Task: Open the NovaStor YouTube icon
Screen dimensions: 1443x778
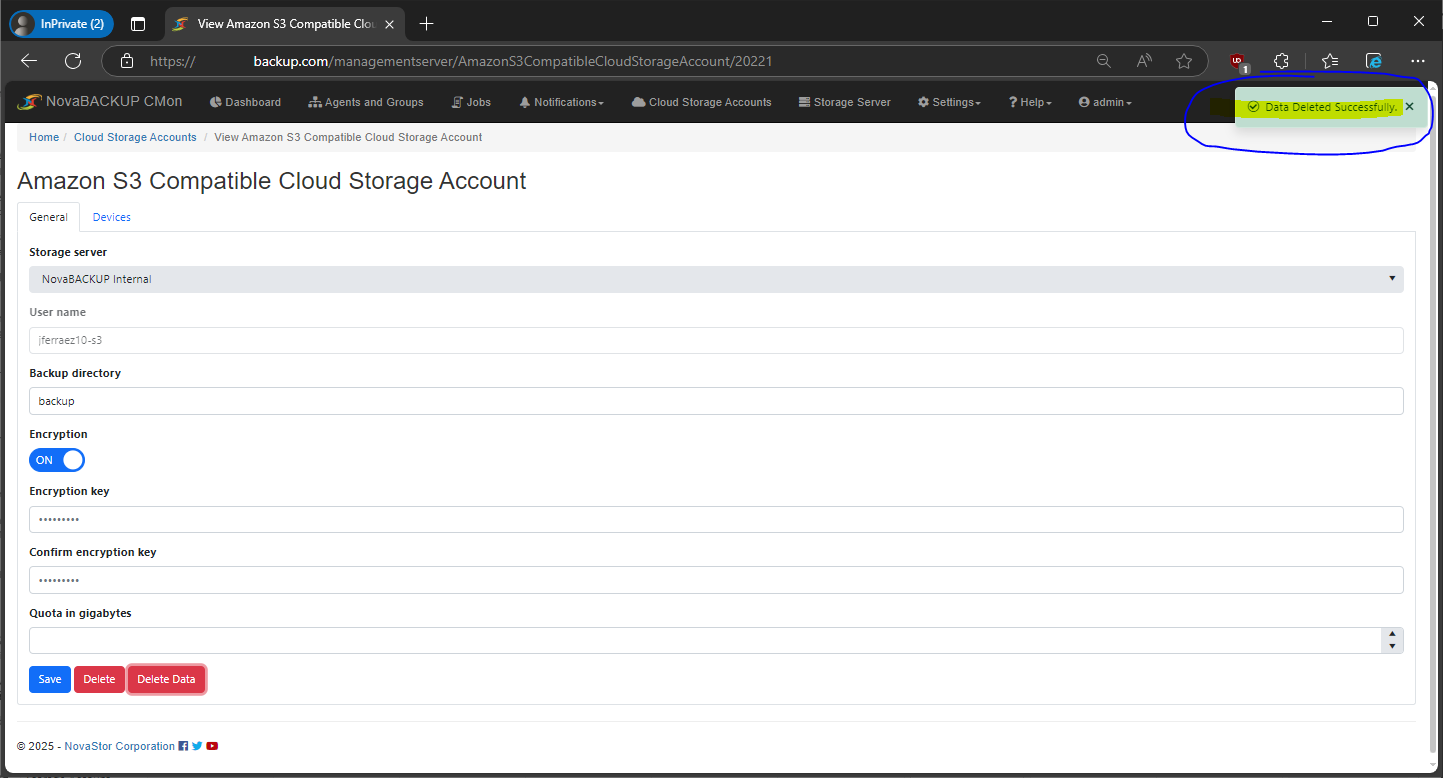Action: [x=212, y=746]
